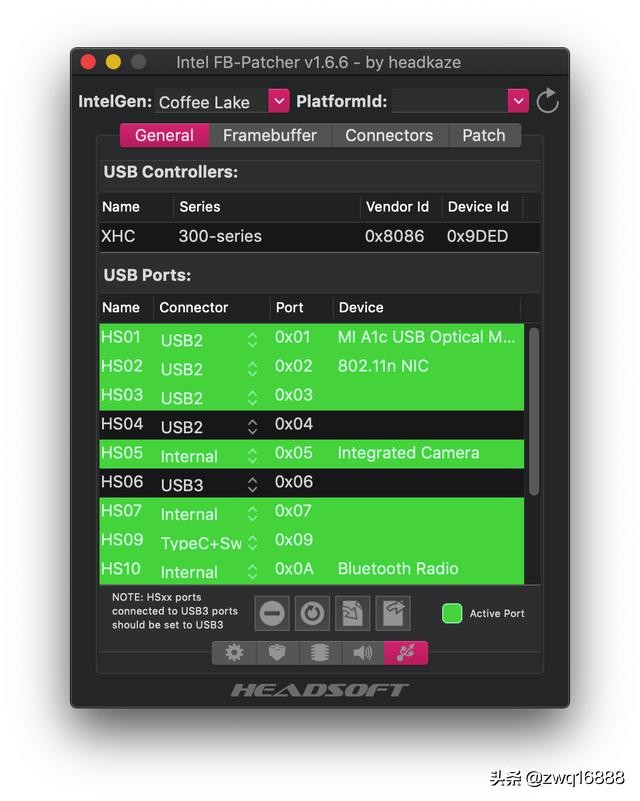Click the remove port minus icon

pos(272,613)
